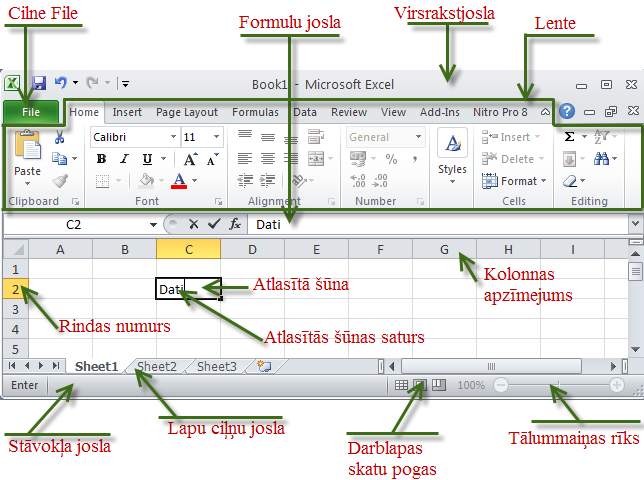Click the green File button
644x480 pixels.
click(x=30, y=113)
